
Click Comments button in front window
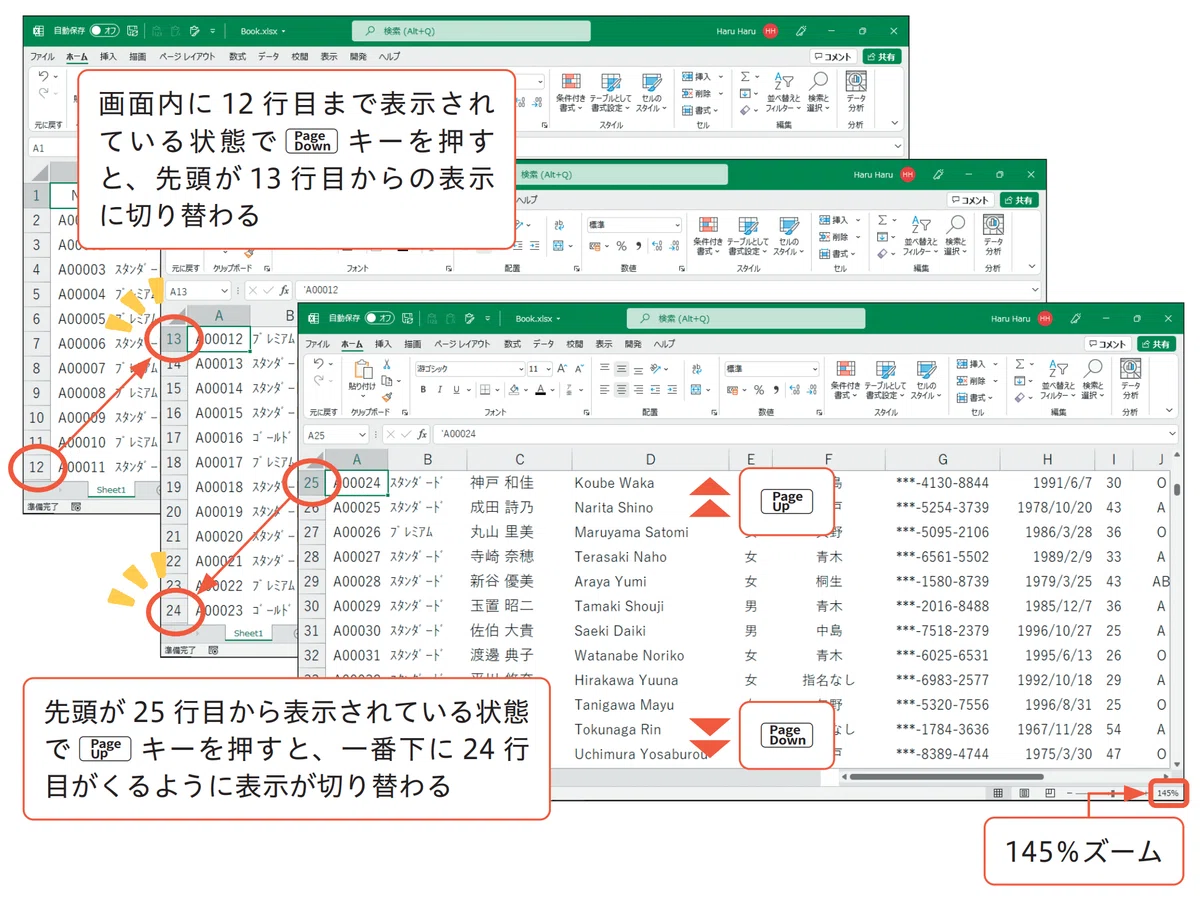(x=1108, y=344)
